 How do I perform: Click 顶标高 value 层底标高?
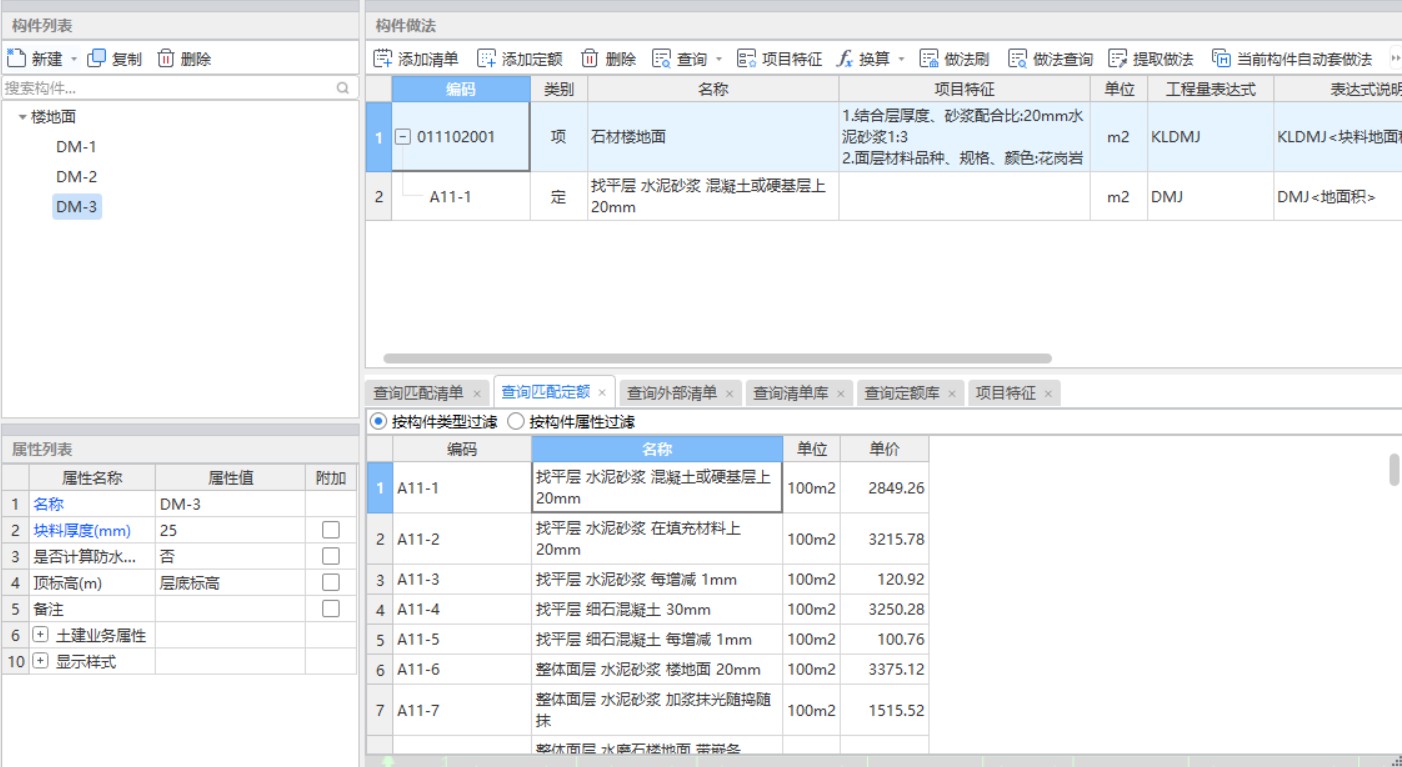pos(230,582)
